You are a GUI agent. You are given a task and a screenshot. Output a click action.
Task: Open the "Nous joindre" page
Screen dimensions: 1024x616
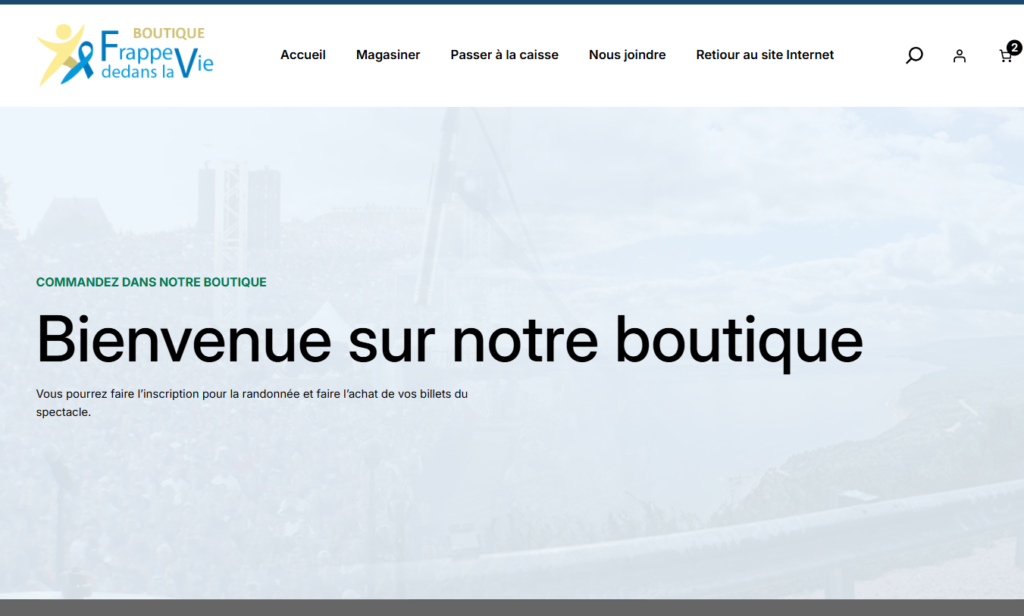click(x=627, y=55)
